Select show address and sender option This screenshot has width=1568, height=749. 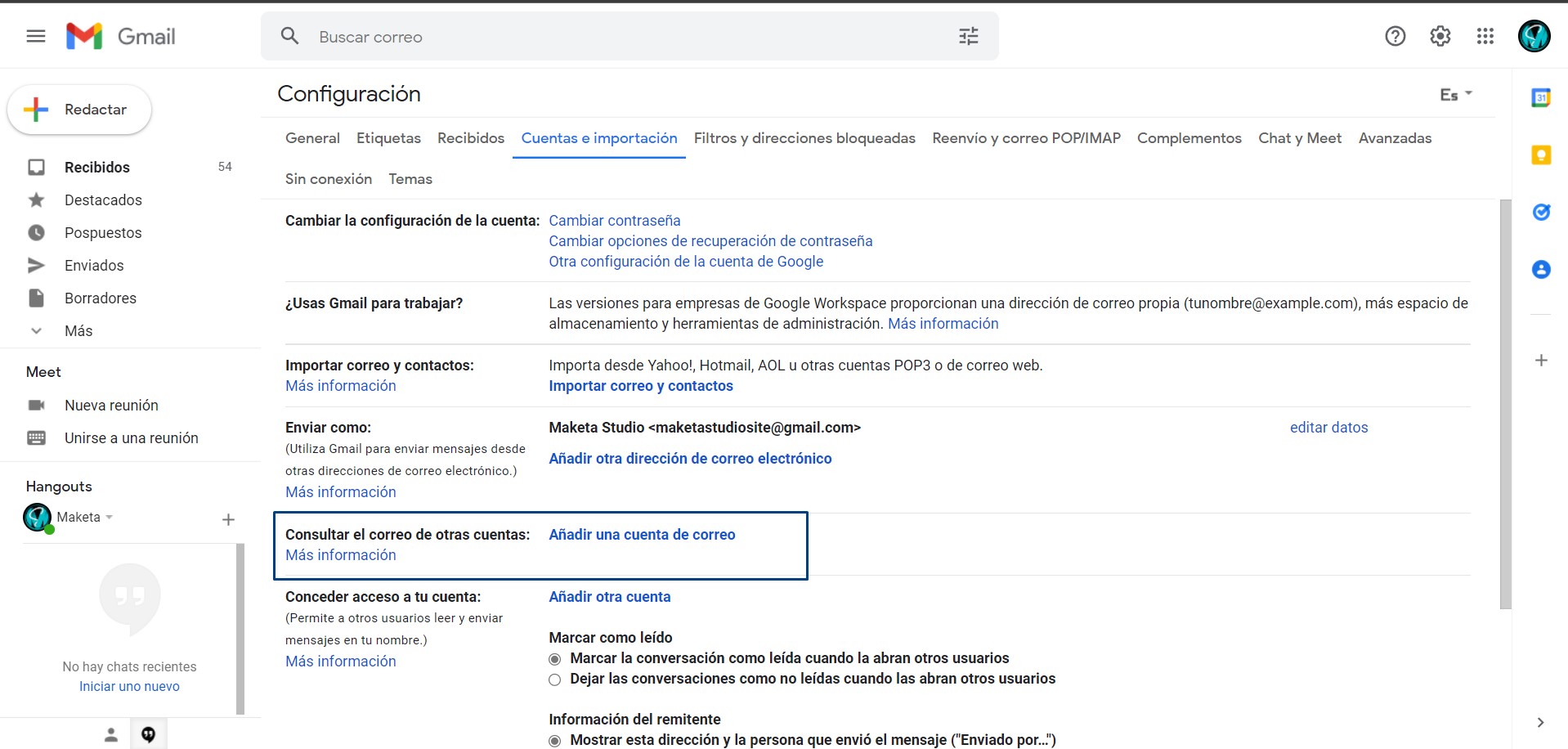(x=555, y=741)
